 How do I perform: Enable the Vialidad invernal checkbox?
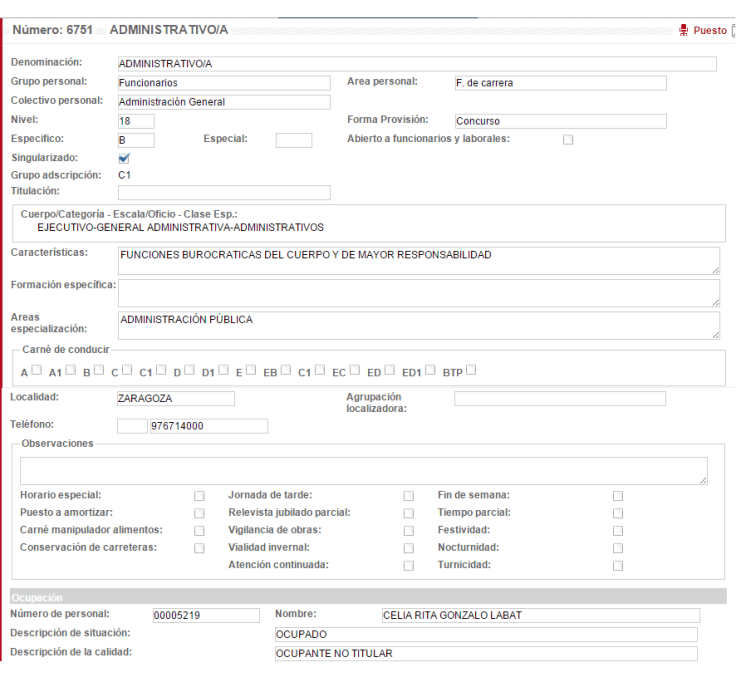408,548
